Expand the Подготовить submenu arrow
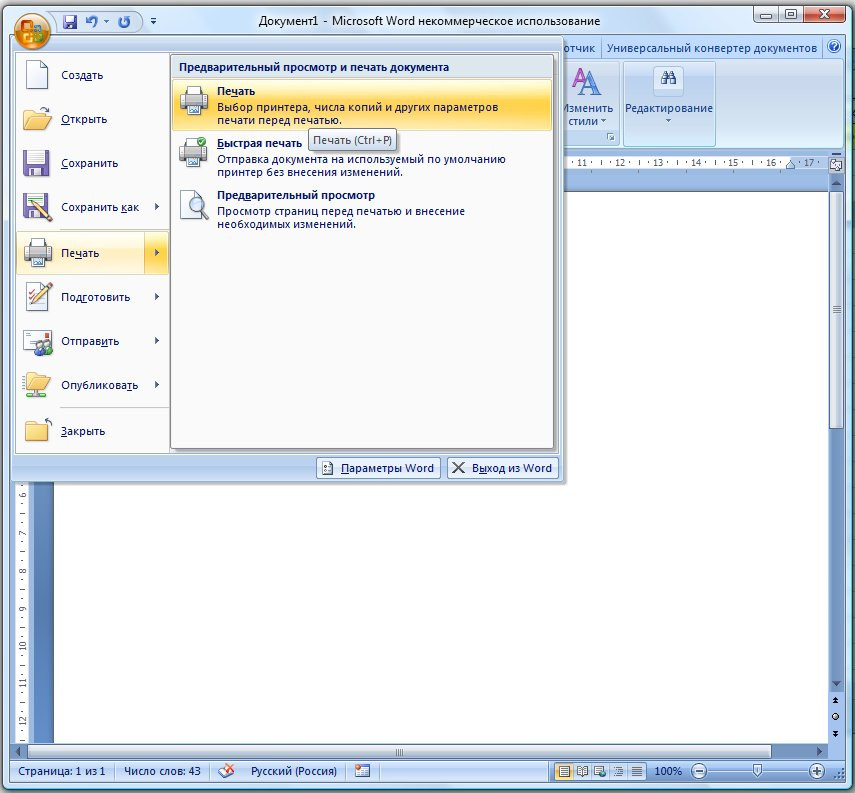Viewport: 855px width, 793px height. [x=157, y=297]
